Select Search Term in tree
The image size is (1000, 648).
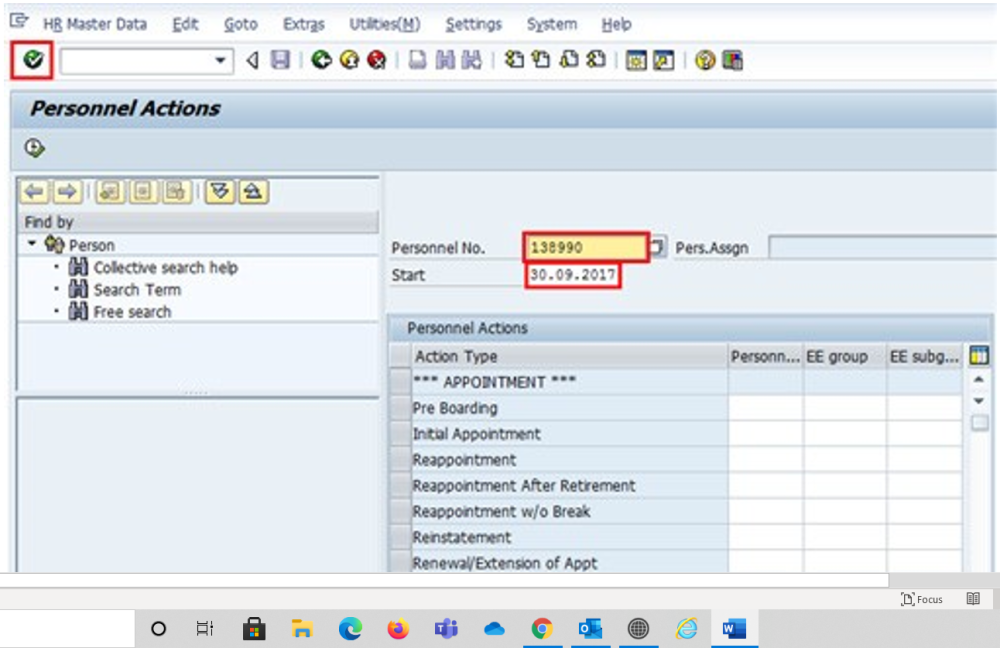[137, 290]
